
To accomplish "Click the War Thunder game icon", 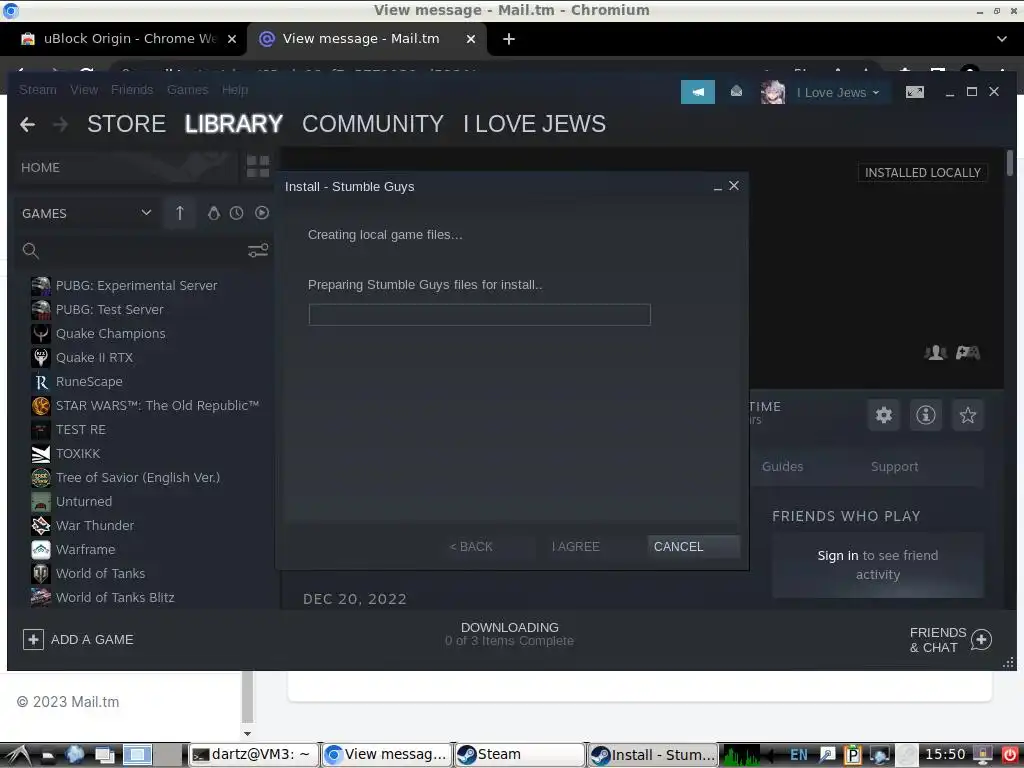I will click(40, 526).
